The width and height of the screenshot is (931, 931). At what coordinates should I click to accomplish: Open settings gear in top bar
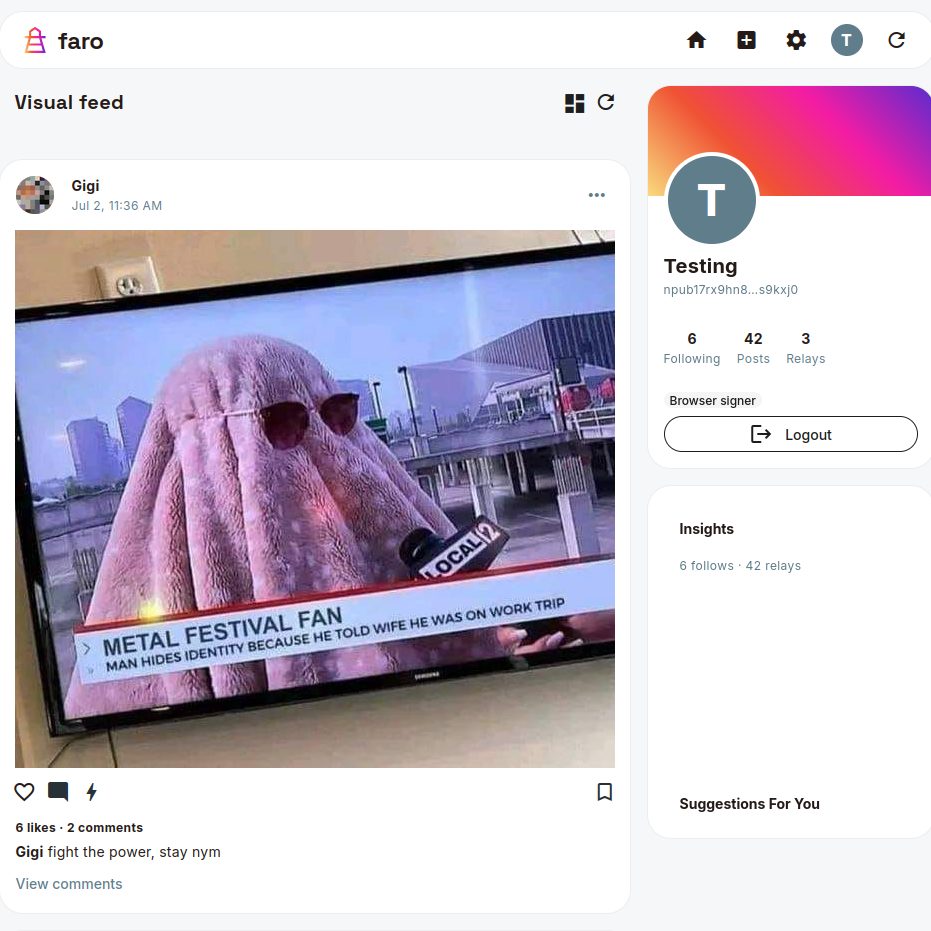(796, 40)
